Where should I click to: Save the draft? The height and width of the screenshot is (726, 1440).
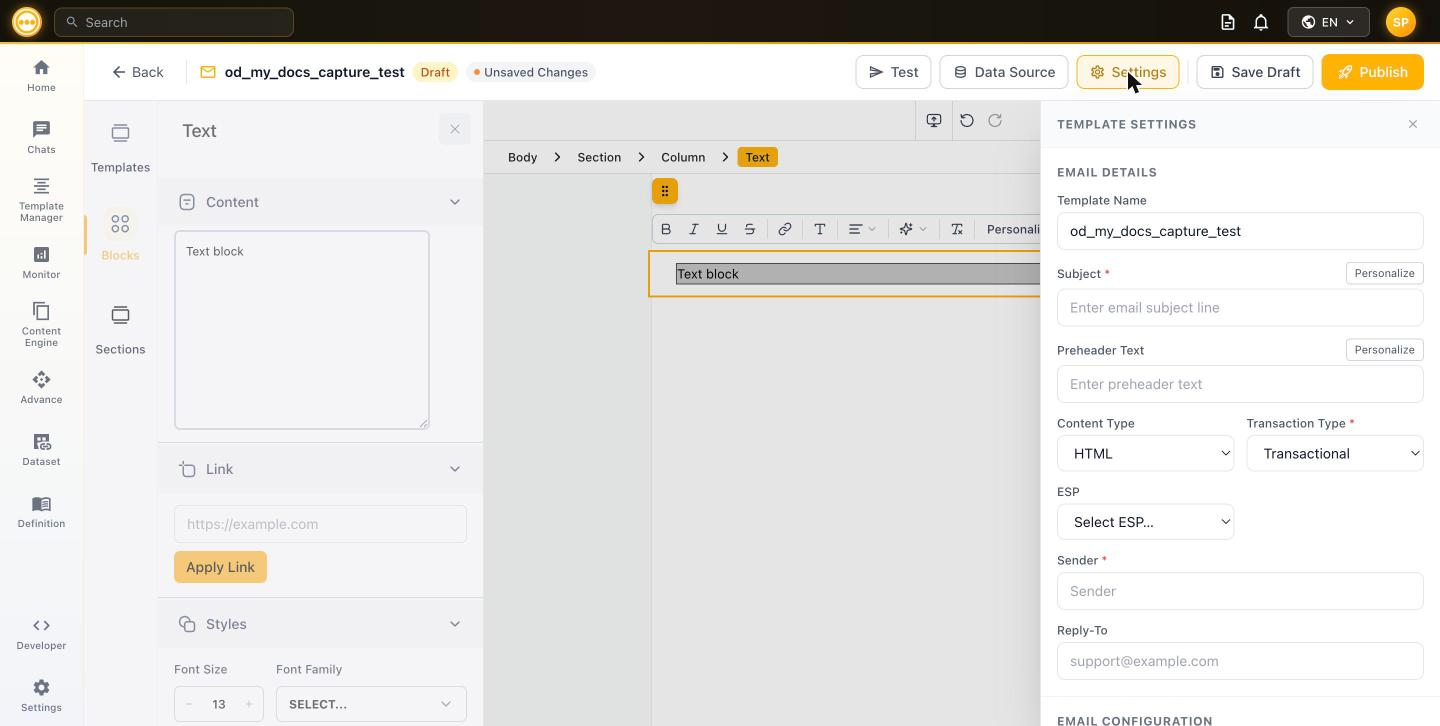(1255, 72)
